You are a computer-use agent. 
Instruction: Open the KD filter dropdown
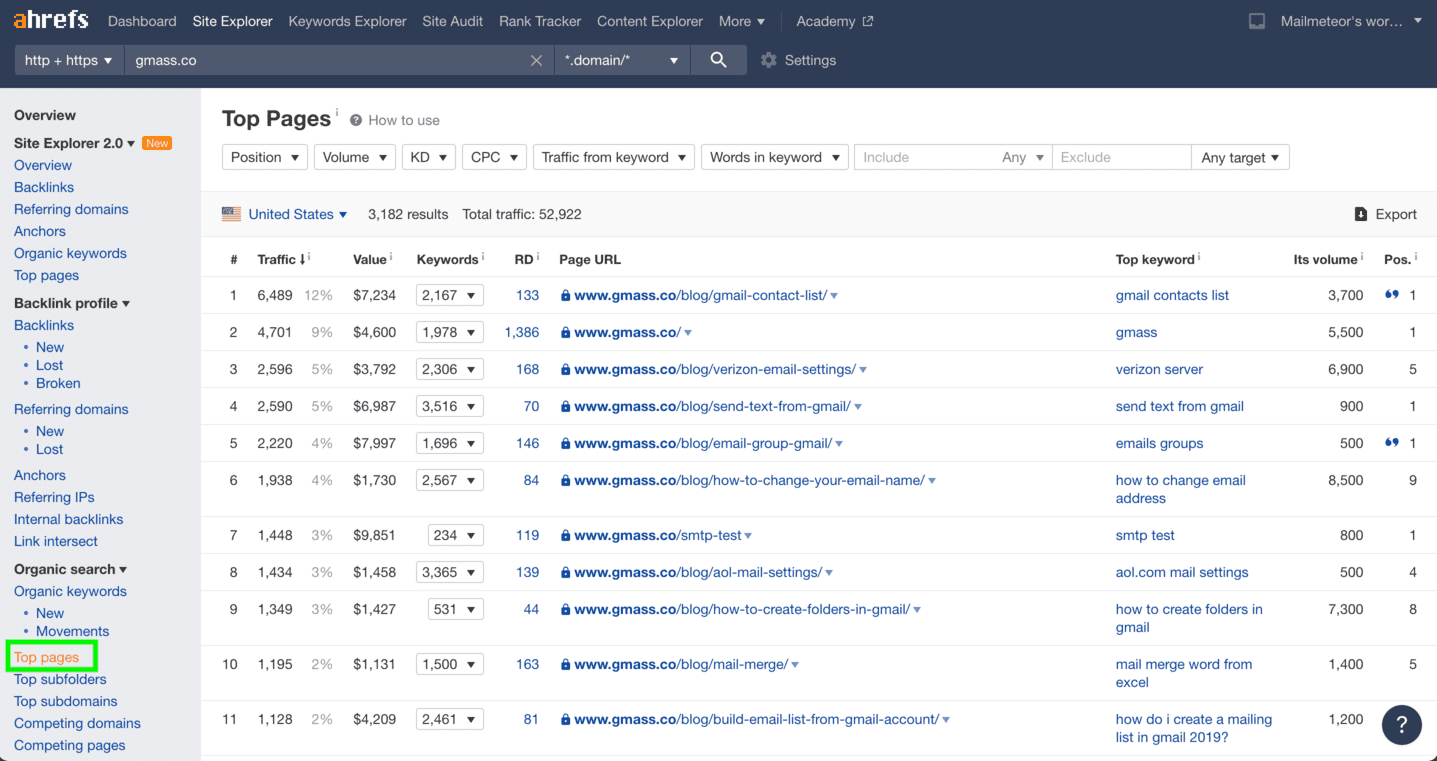pyautogui.click(x=429, y=157)
